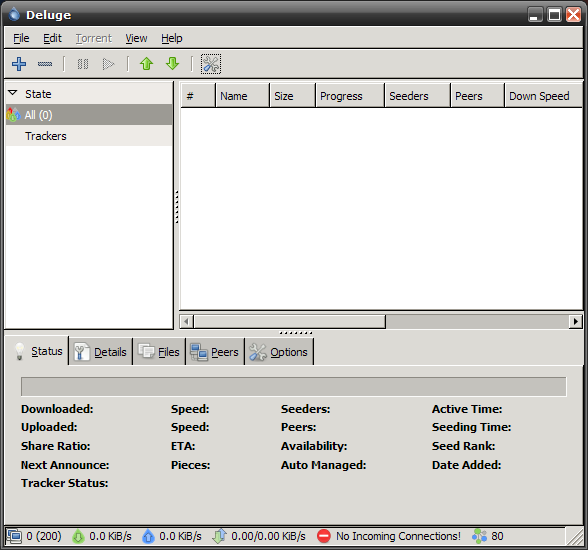The width and height of the screenshot is (588, 550).
Task: Switch to the Options tab
Action: (x=279, y=352)
